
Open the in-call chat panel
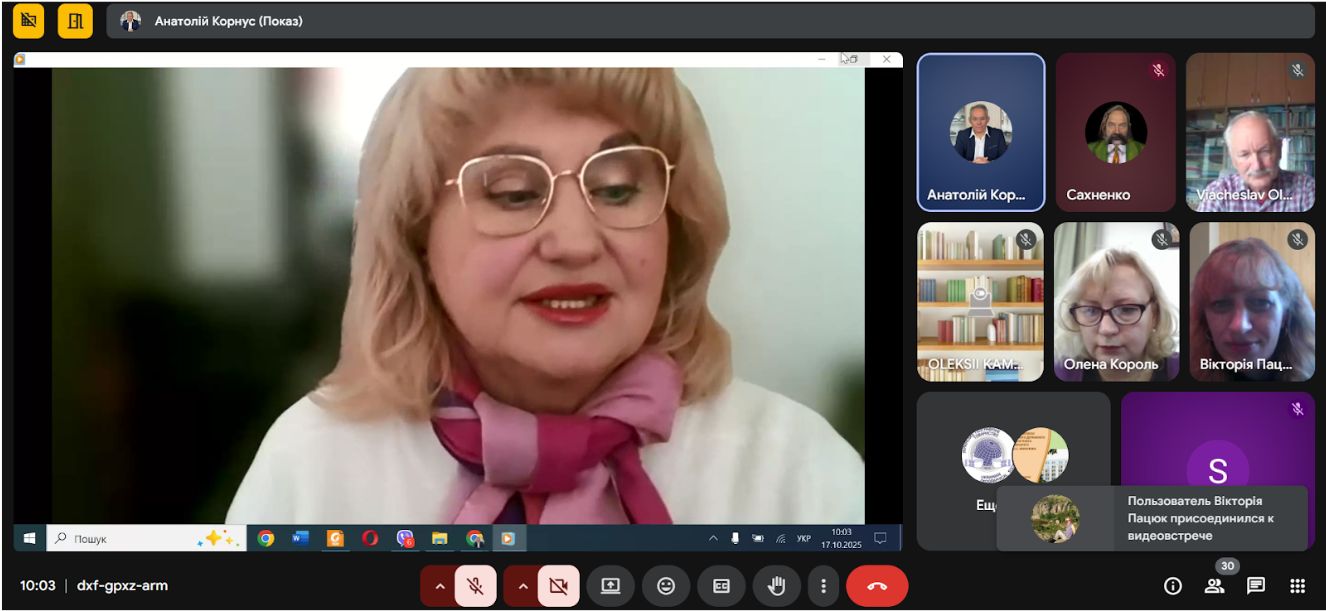[x=1256, y=586]
